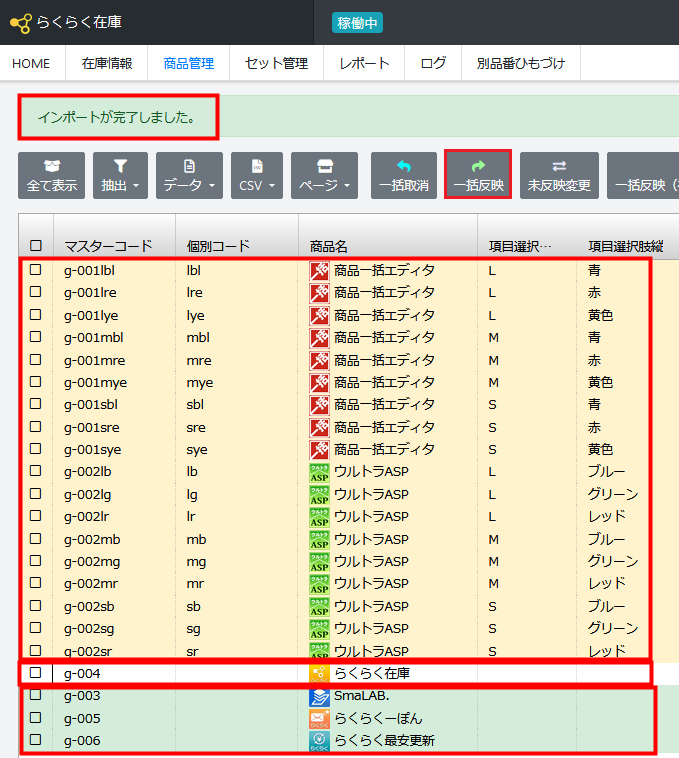Toggle the select-all checkbox in the table header
The image size is (679, 758).
click(36, 246)
